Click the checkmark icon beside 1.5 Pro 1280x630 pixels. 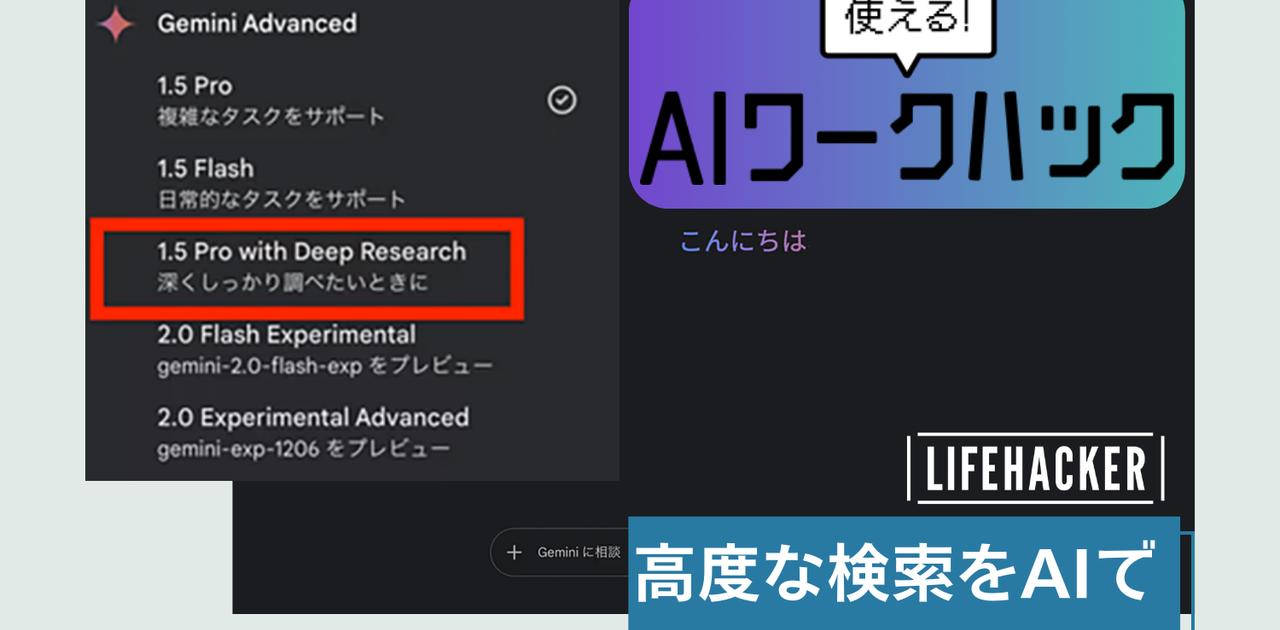pyautogui.click(x=562, y=100)
